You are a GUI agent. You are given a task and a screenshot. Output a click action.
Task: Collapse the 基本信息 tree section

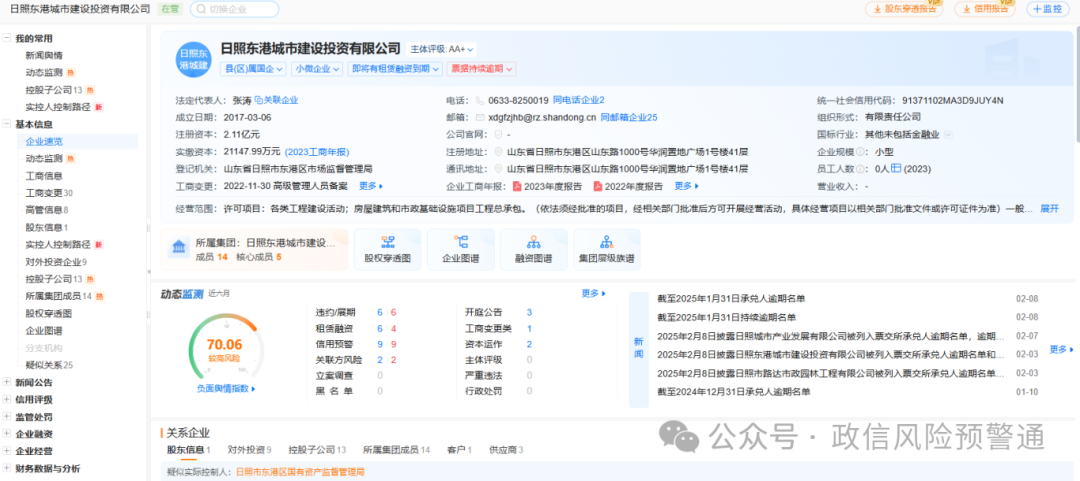pyautogui.click(x=6, y=125)
